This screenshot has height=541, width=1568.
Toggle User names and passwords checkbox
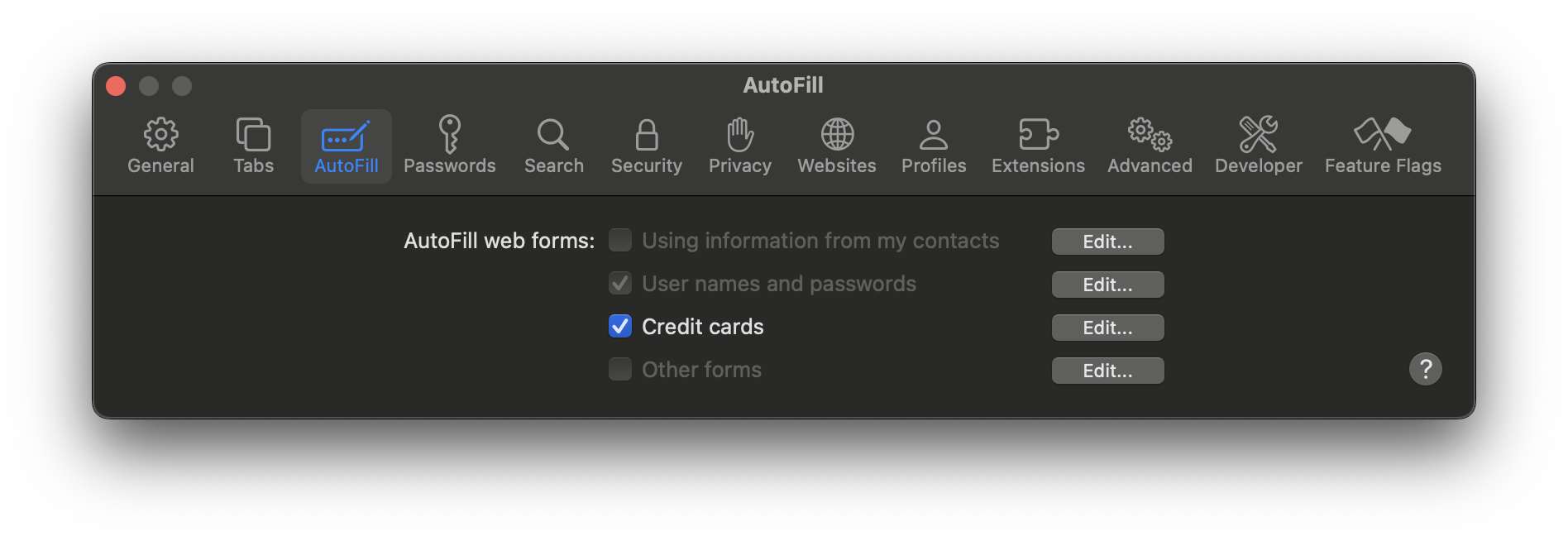(620, 283)
